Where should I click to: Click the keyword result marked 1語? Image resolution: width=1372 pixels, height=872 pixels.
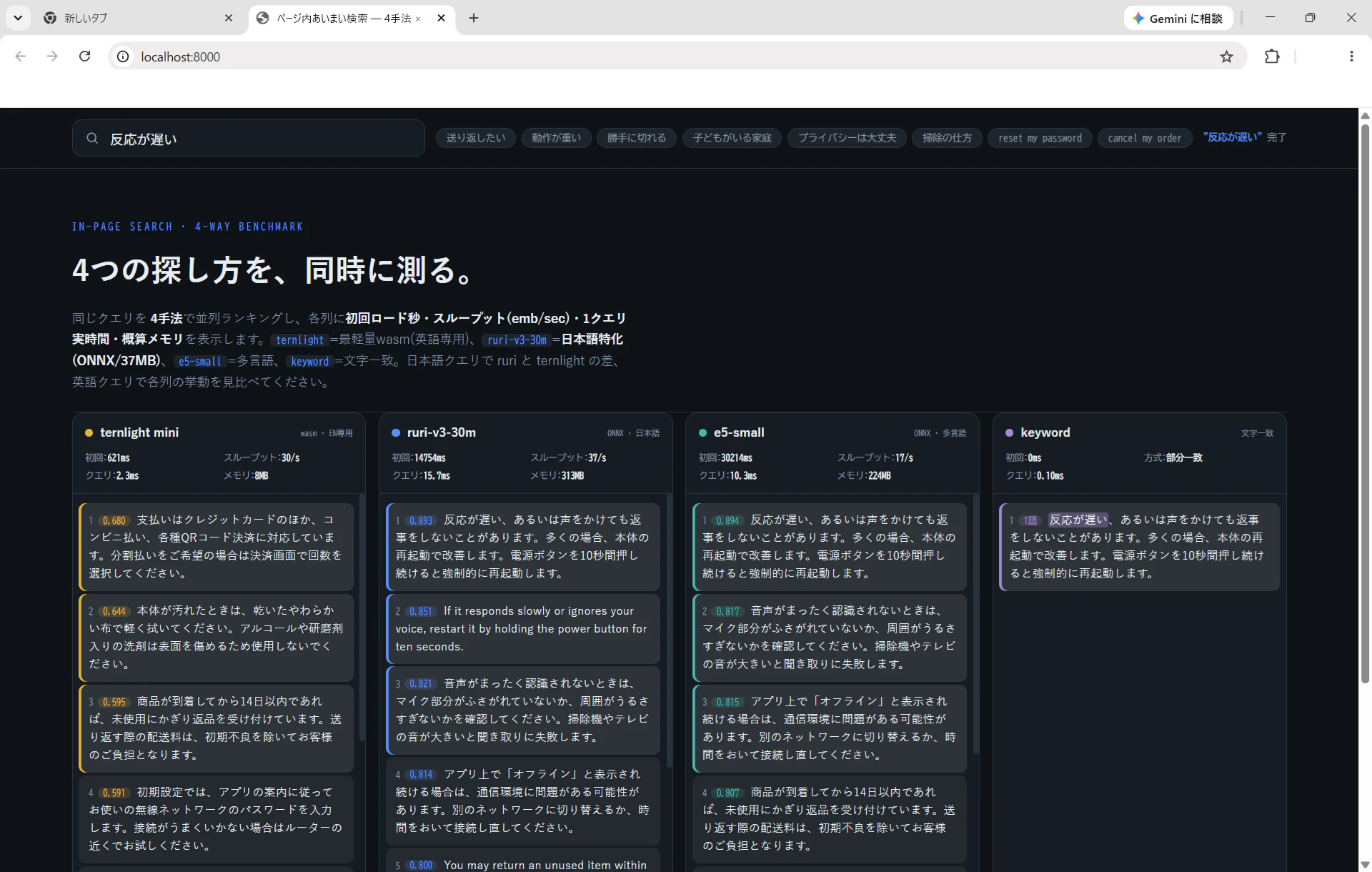tap(1139, 547)
